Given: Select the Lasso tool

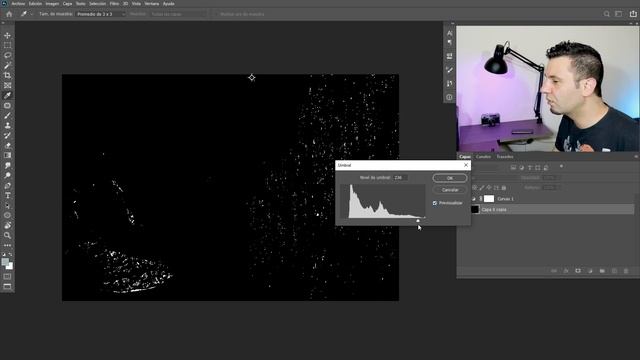Looking at the screenshot, I should [x=7, y=55].
